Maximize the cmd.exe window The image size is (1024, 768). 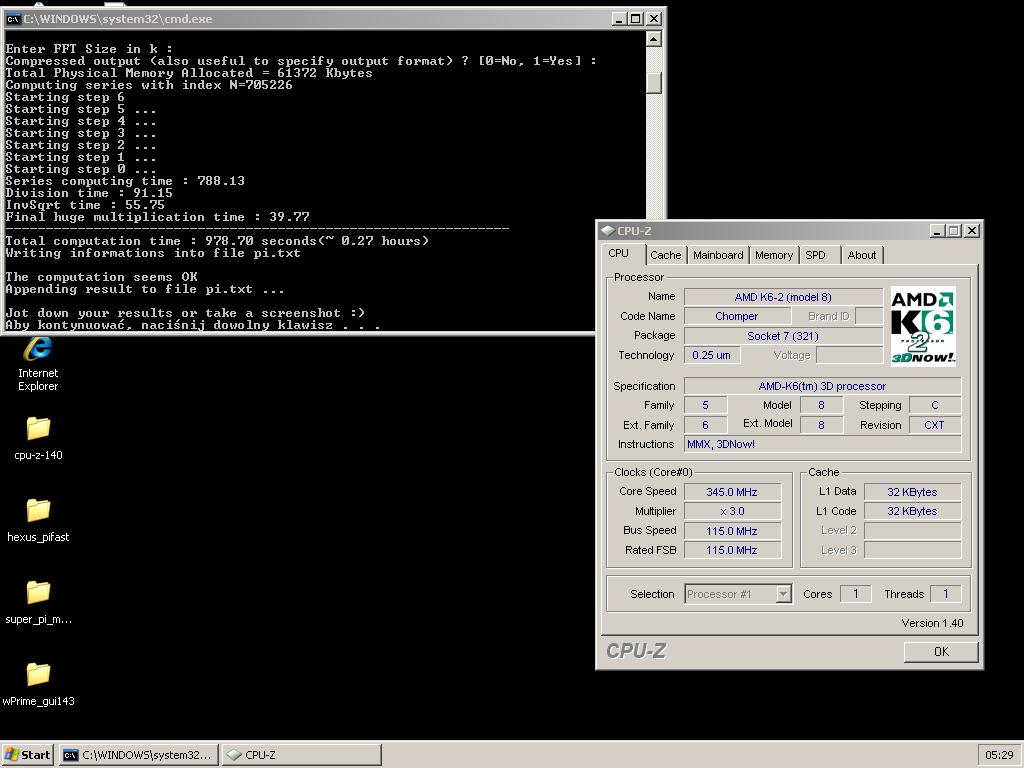(x=635, y=19)
